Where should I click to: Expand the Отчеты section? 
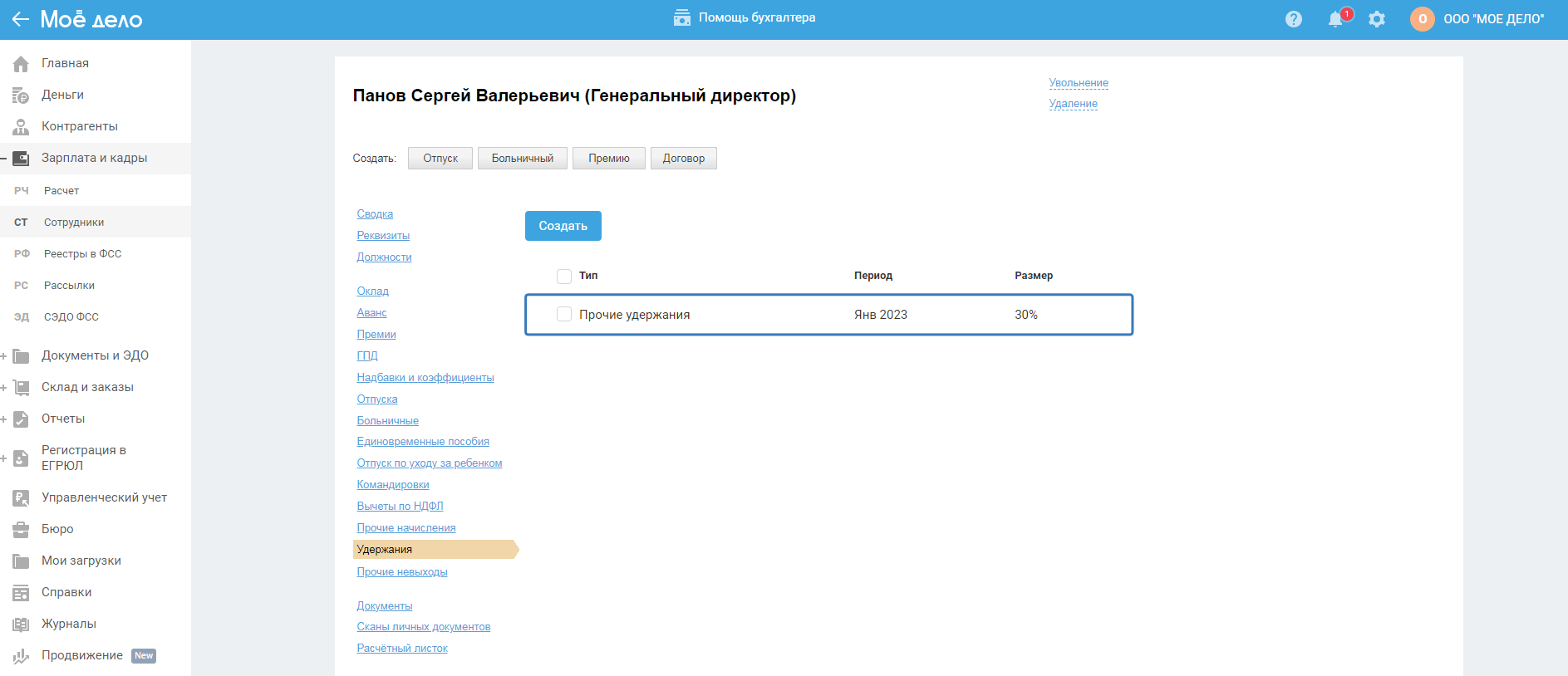point(4,419)
